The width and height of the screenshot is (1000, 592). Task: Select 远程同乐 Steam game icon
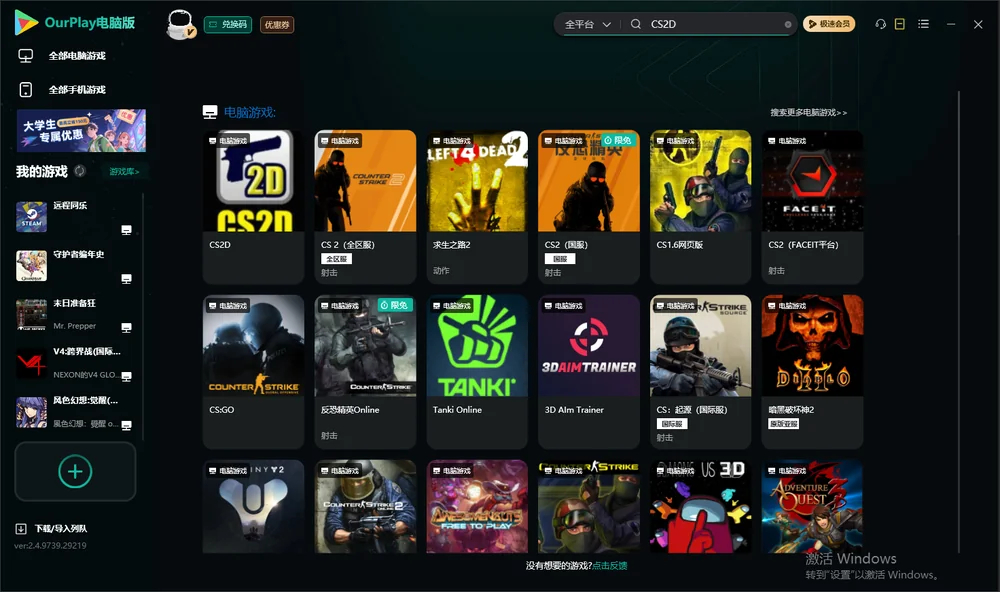tap(31, 217)
